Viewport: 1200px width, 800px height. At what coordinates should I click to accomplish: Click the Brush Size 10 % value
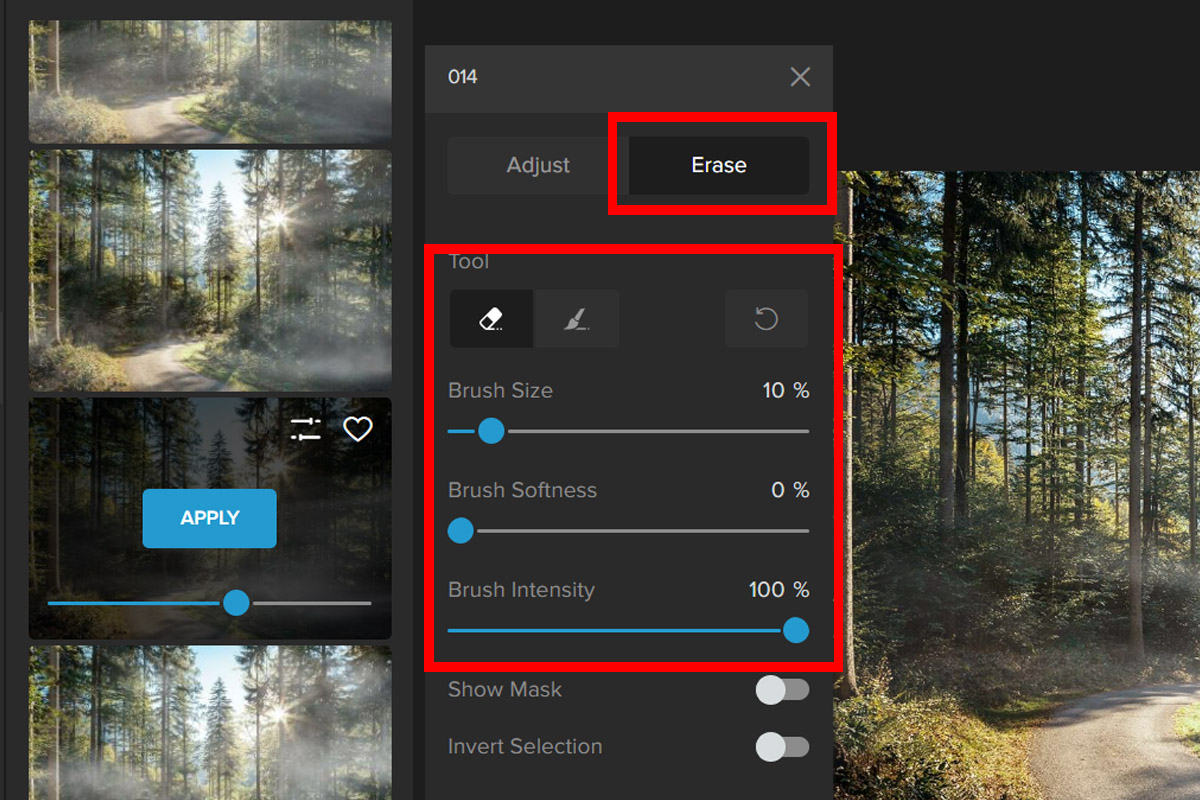pos(785,391)
